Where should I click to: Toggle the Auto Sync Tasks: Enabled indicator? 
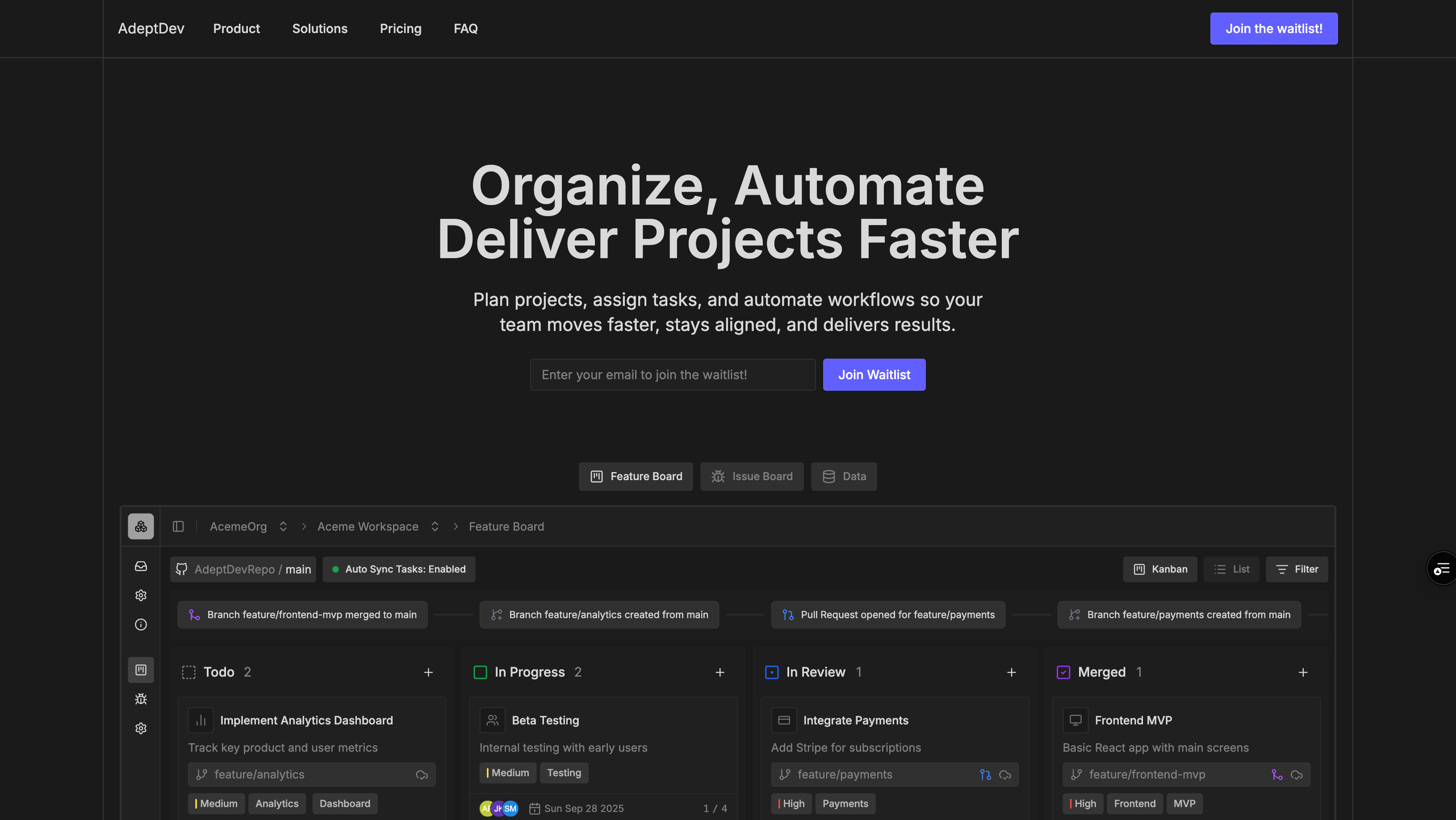tap(399, 569)
